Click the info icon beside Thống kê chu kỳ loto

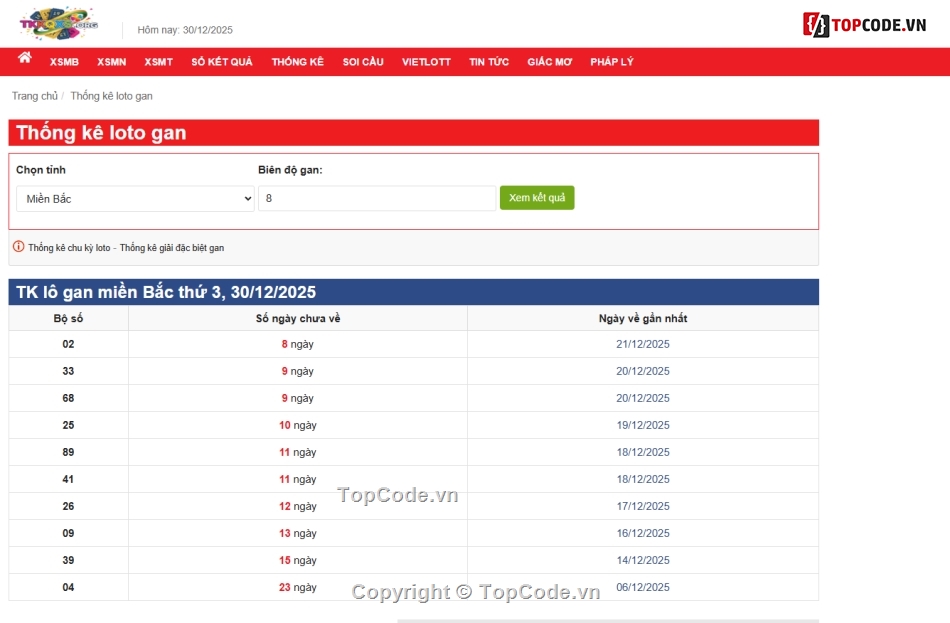[17, 247]
